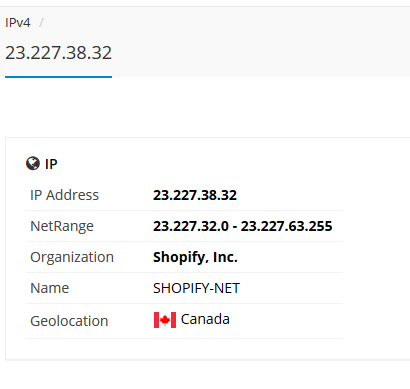Screen dimensions: 410x389
Task: Select the SHOPIFY-NET name value
Action: pos(196,288)
